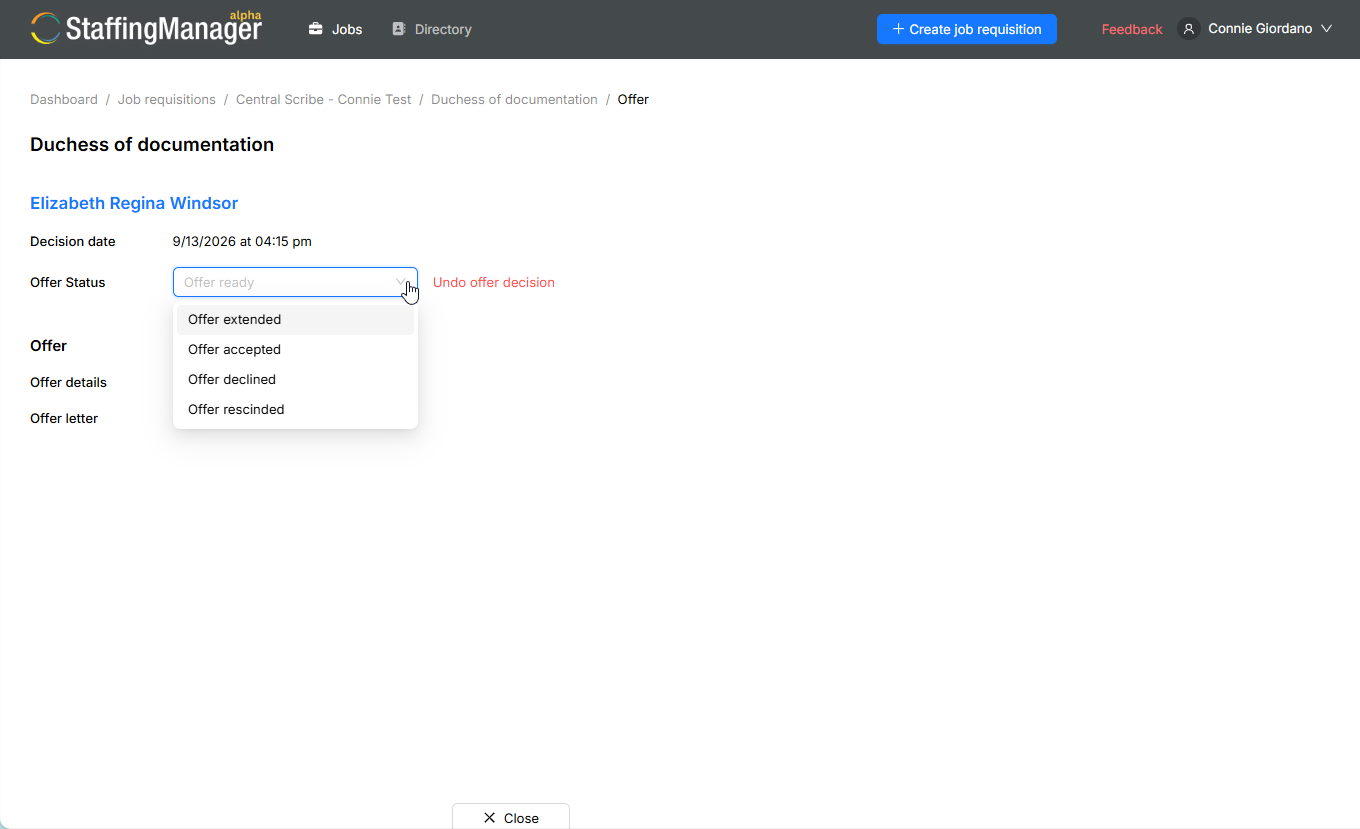Click the Offer letter label
This screenshot has width=1360, height=829.
click(x=64, y=418)
